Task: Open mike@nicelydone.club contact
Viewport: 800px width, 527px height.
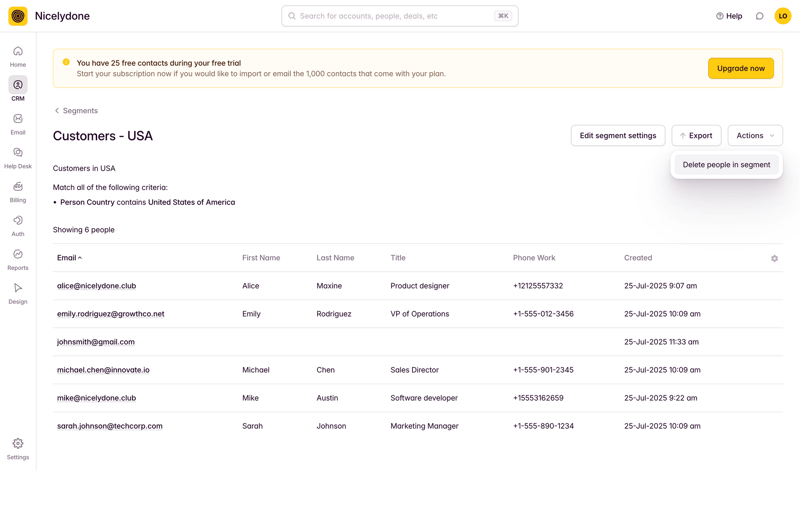Action: [x=96, y=398]
